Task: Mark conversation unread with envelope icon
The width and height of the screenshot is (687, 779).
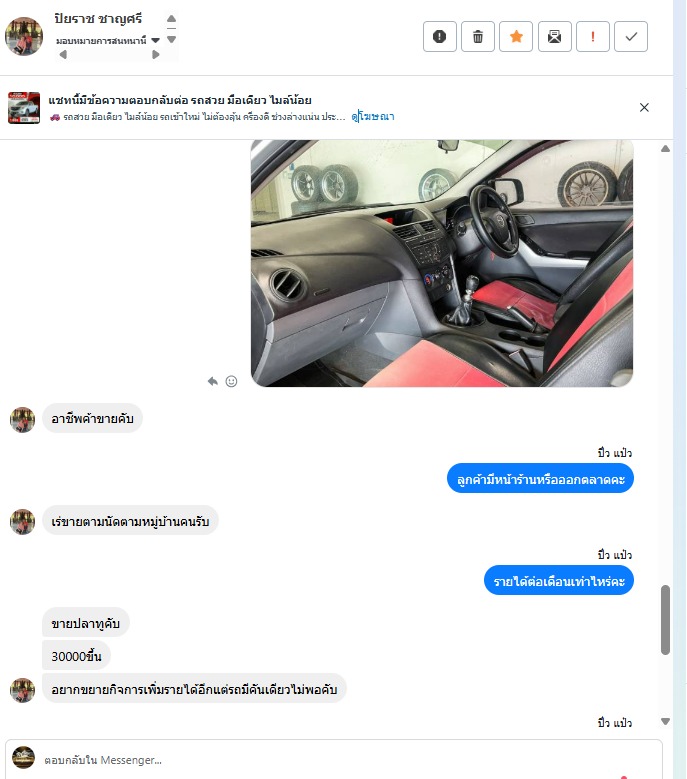Action: click(x=554, y=36)
